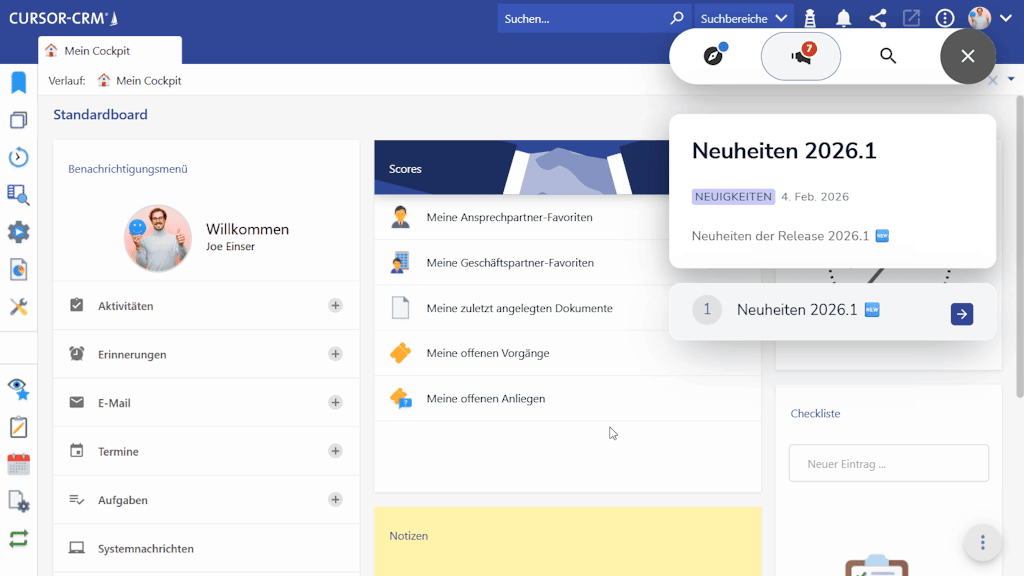Click the megaphone announcements icon with badge
The image size is (1024, 576).
801,56
